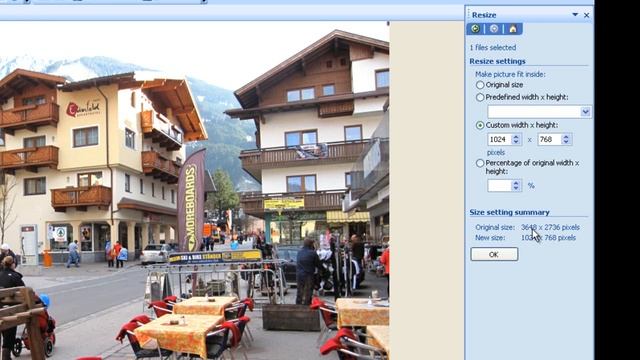Image resolution: width=640 pixels, height=360 pixels.
Task: Go back in the Resize task pane
Action: 475,29
